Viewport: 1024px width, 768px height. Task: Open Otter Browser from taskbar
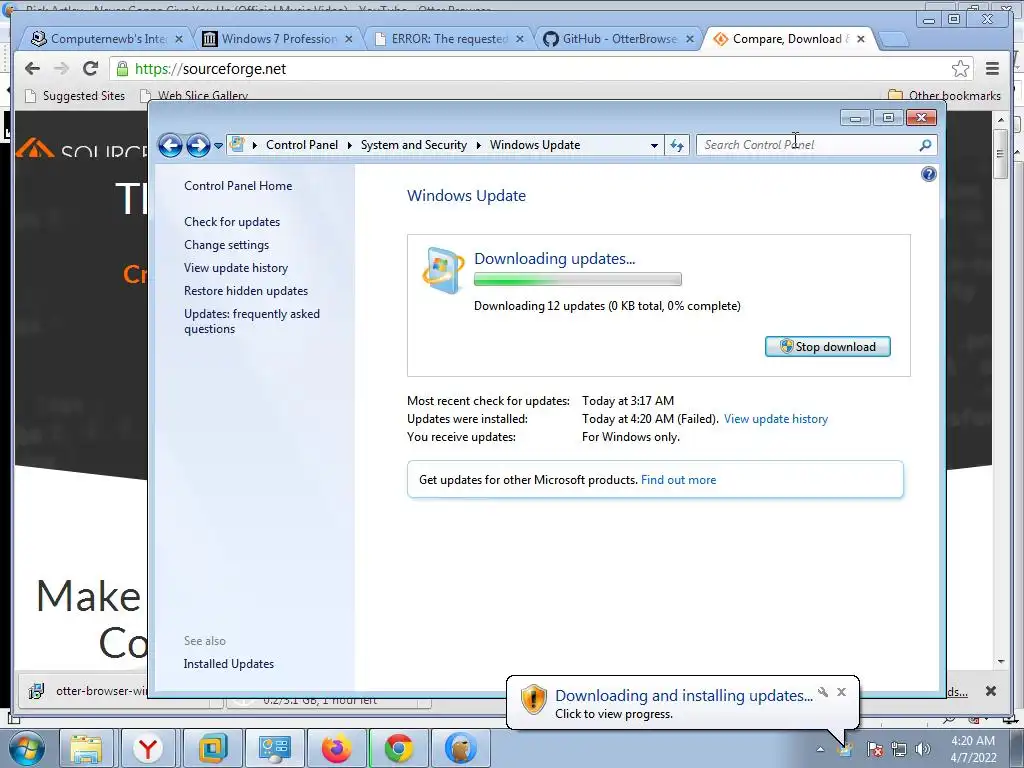click(x=460, y=748)
